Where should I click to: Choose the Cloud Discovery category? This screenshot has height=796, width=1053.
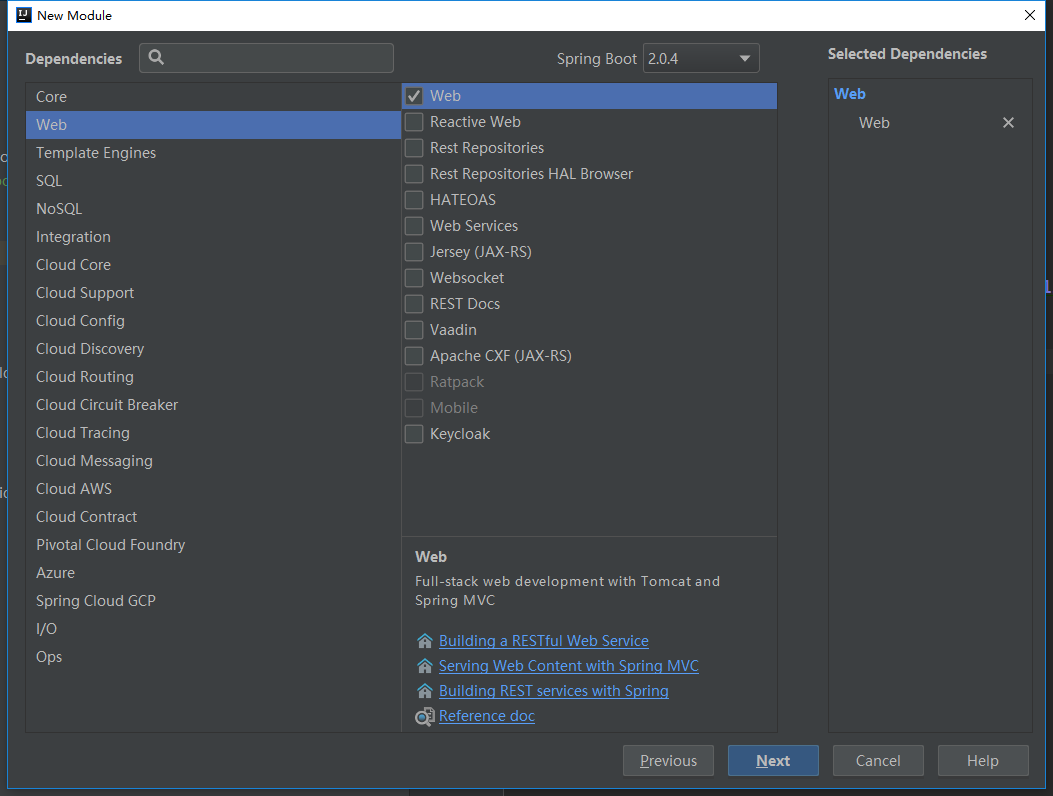(x=90, y=349)
